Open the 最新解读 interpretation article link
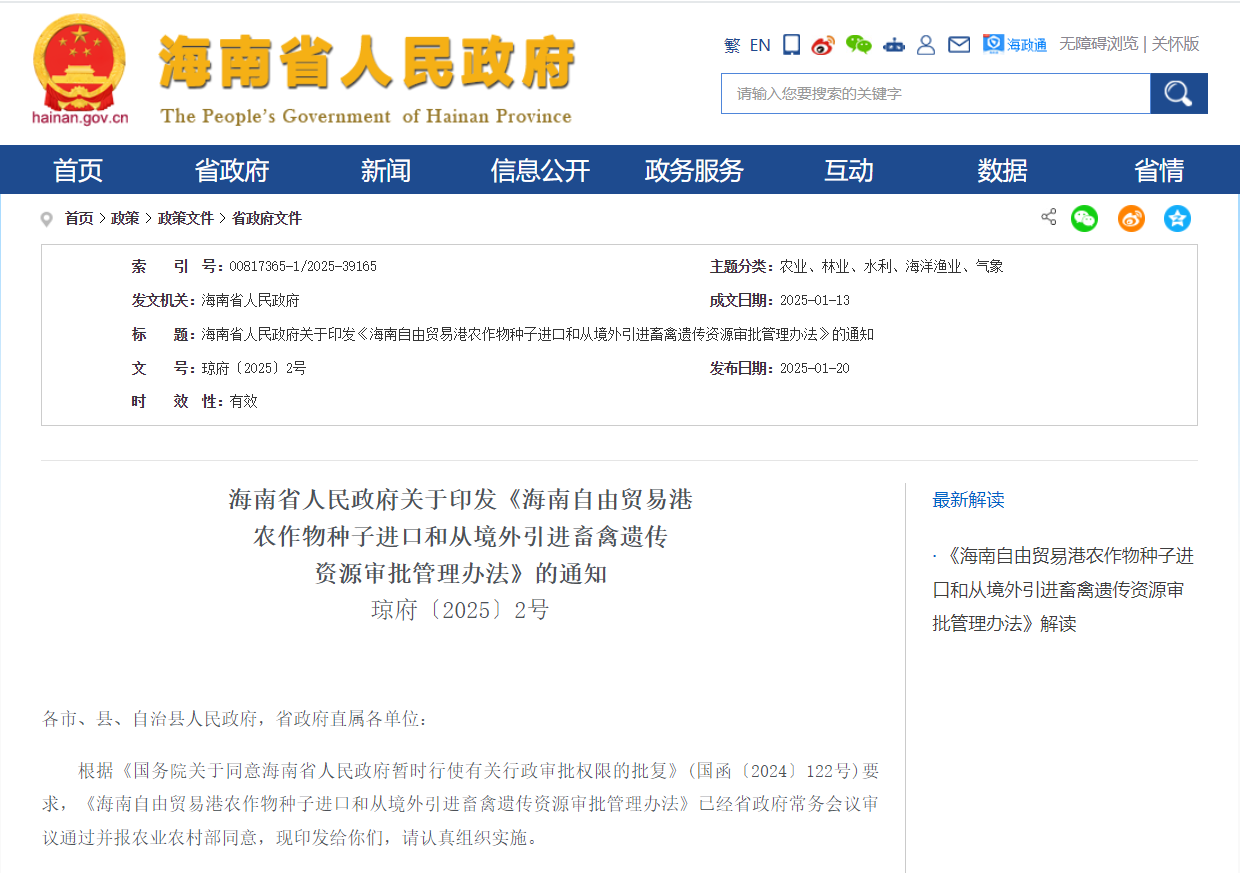This screenshot has width=1240, height=873. point(1062,589)
